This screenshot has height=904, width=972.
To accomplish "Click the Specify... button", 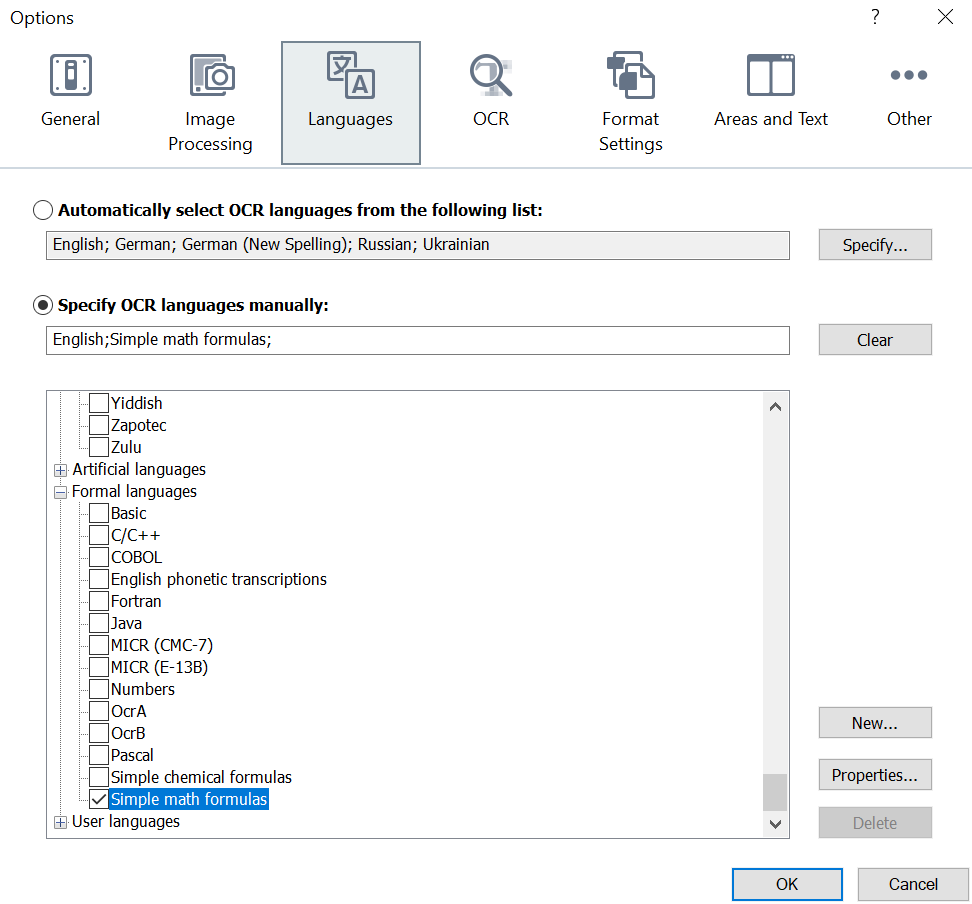I will click(875, 245).
